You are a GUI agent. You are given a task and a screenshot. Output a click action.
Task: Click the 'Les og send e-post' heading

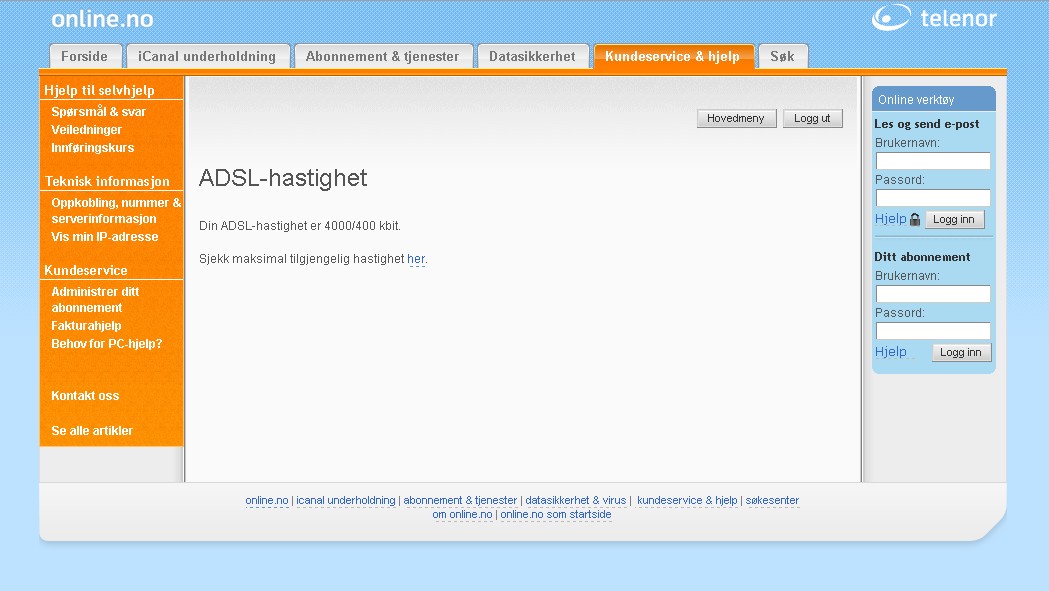click(927, 124)
